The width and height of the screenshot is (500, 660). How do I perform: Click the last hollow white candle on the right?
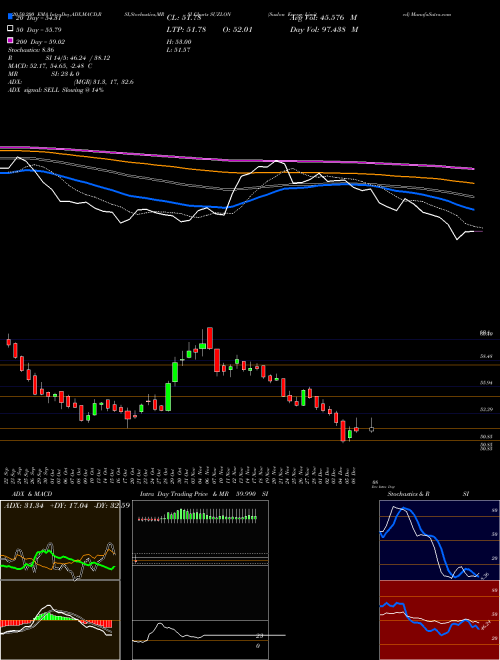tap(372, 429)
